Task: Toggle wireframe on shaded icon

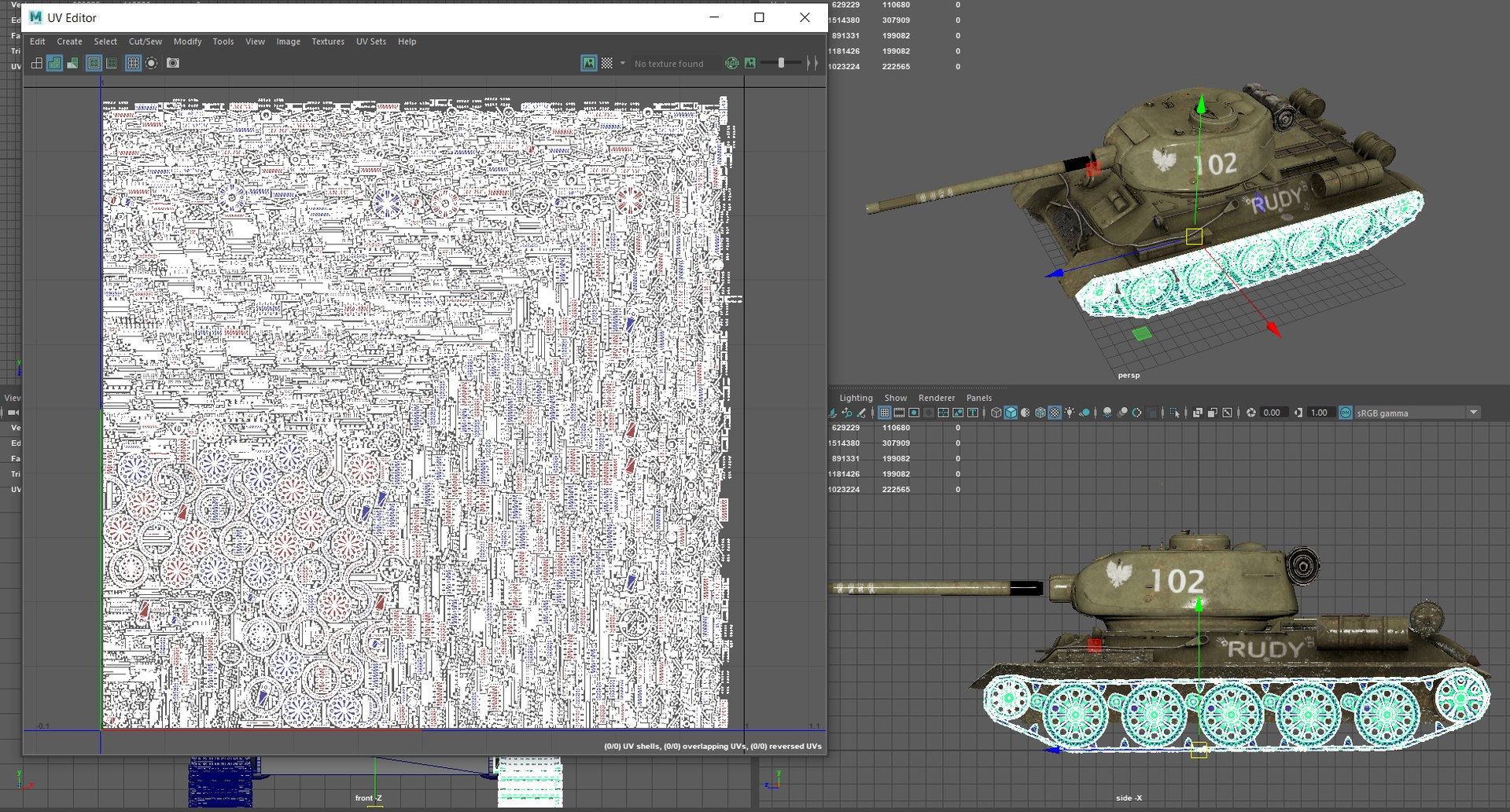Action: 1040,413
